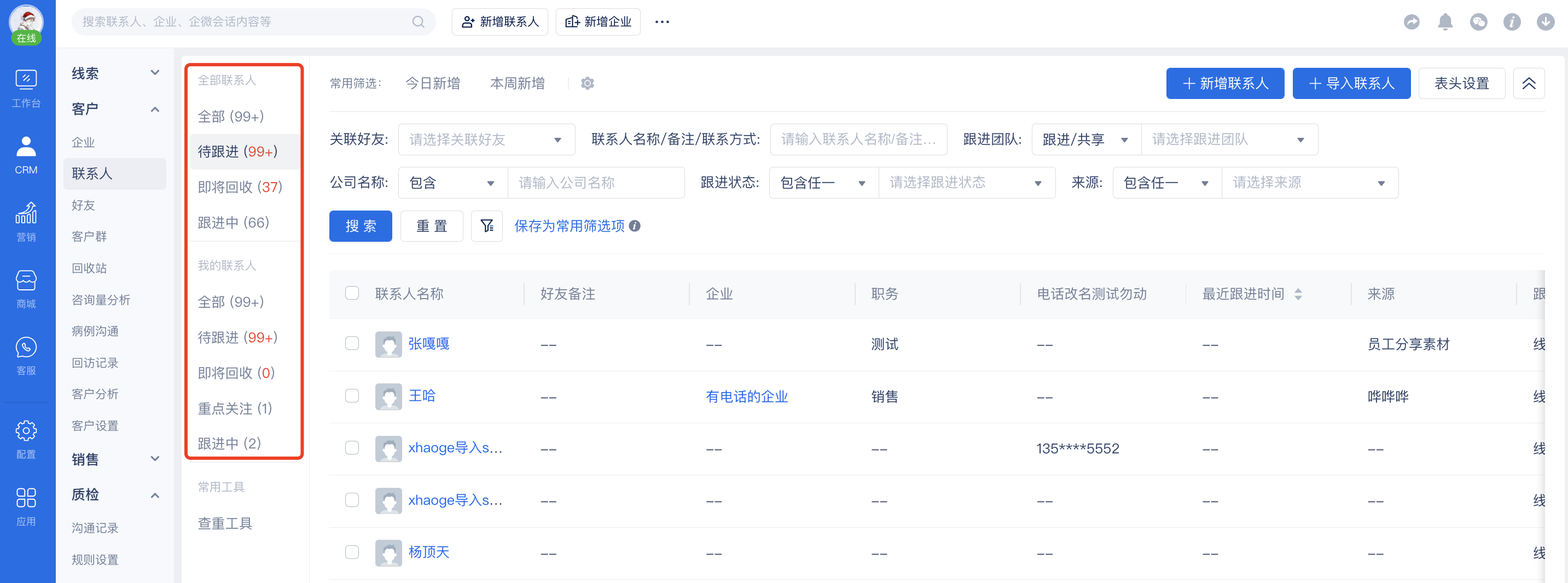Check the 张嘎嘎 row checkbox

pyautogui.click(x=352, y=344)
